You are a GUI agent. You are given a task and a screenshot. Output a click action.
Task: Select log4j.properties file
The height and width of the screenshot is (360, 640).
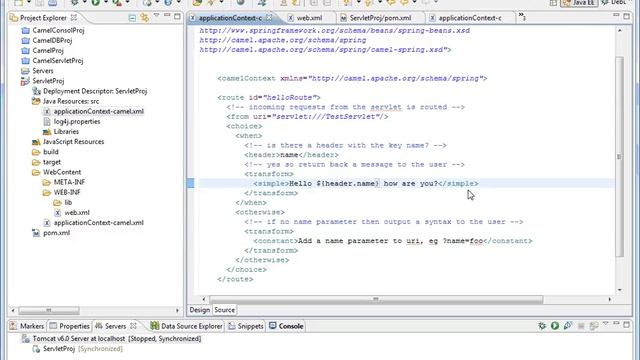click(x=77, y=122)
